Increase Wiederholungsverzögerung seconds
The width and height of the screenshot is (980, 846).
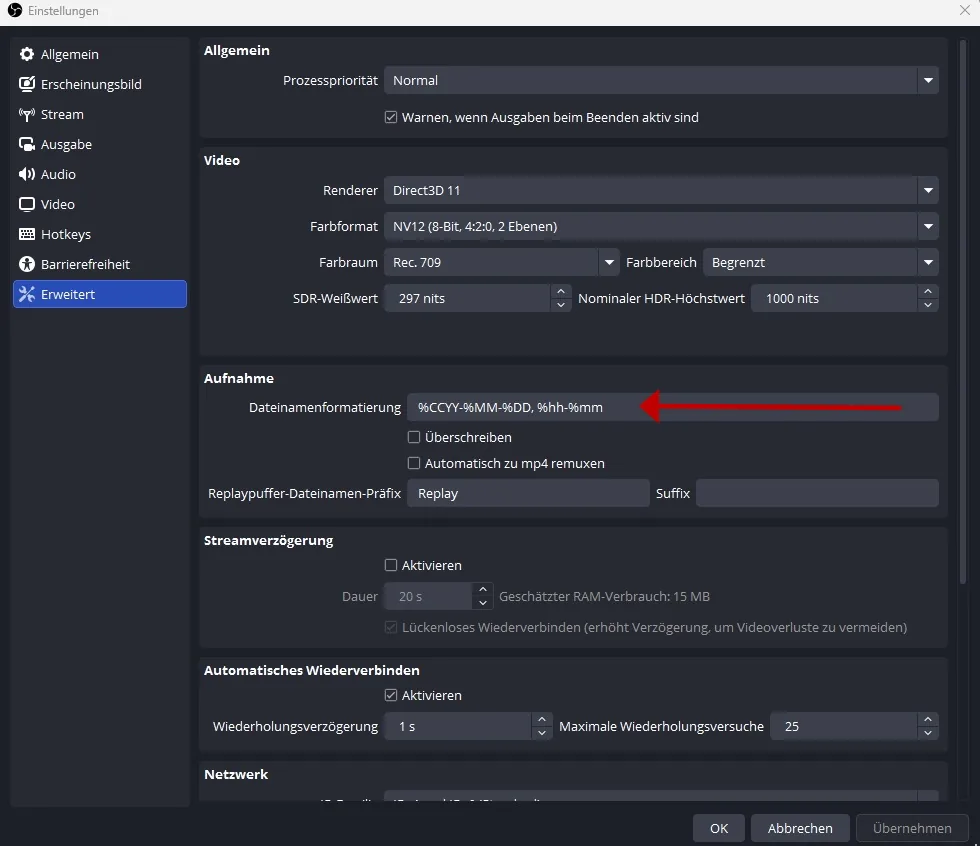[x=542, y=720]
